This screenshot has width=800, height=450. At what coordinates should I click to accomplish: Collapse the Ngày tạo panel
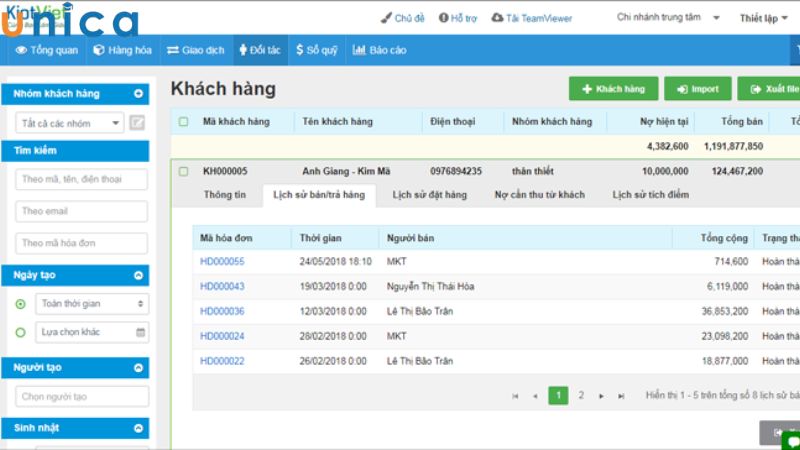point(138,276)
